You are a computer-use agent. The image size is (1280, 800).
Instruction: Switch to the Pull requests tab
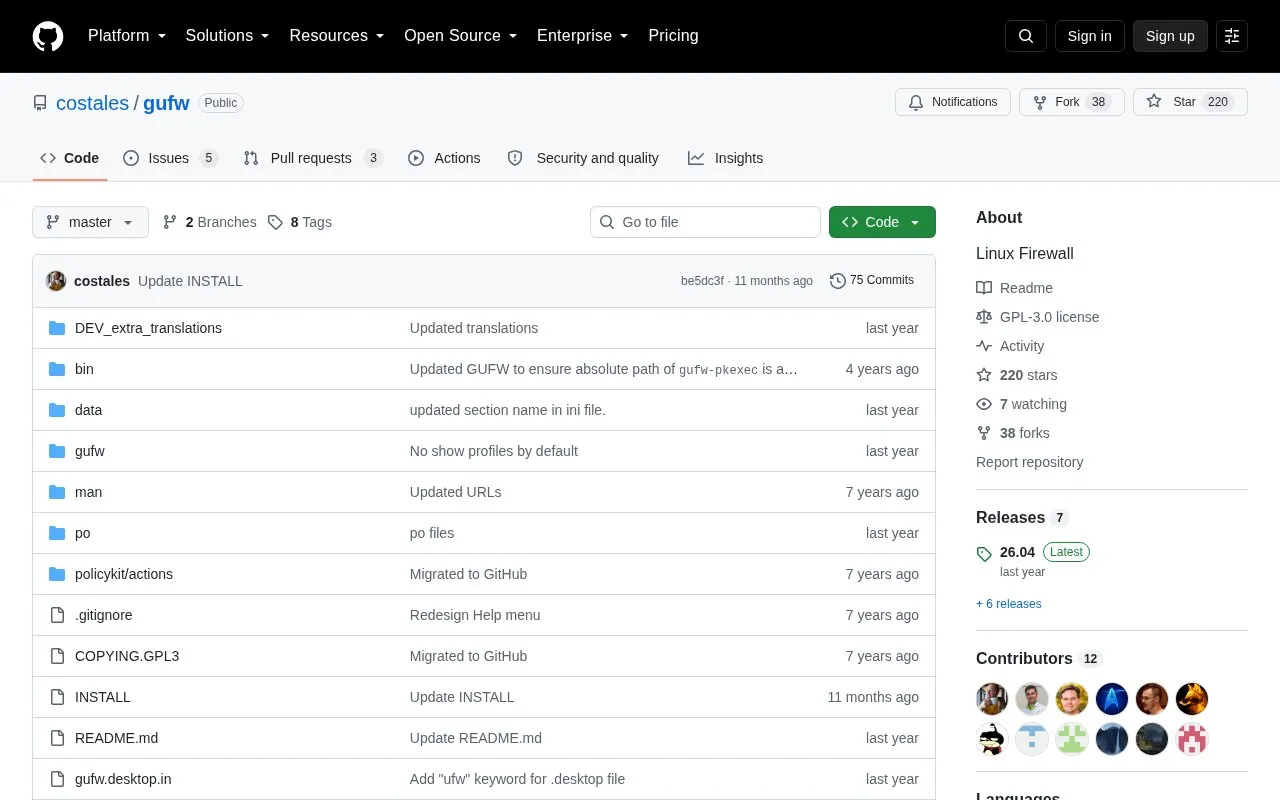313,158
